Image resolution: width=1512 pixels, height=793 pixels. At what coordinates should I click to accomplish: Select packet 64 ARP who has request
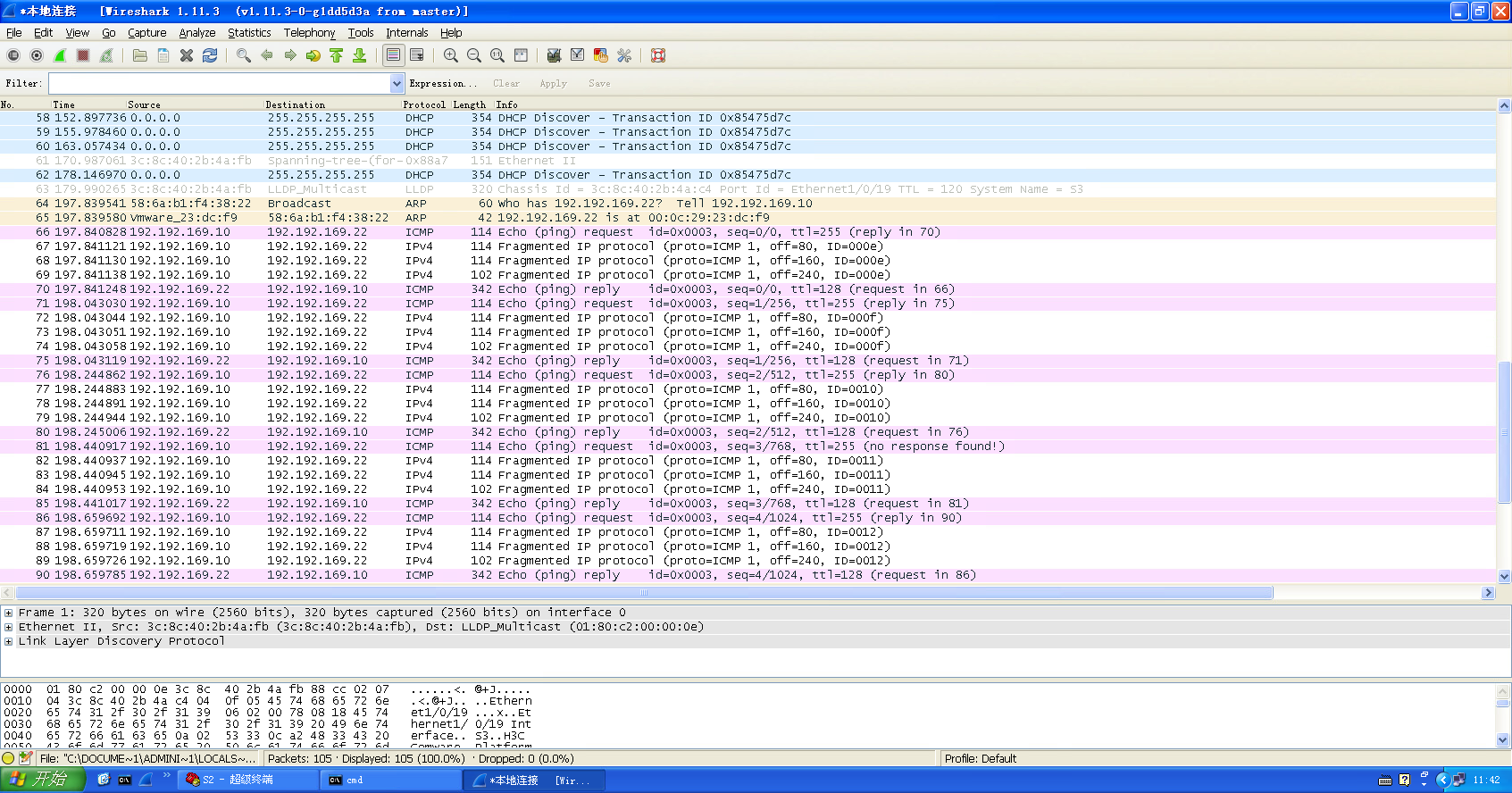click(x=748, y=204)
